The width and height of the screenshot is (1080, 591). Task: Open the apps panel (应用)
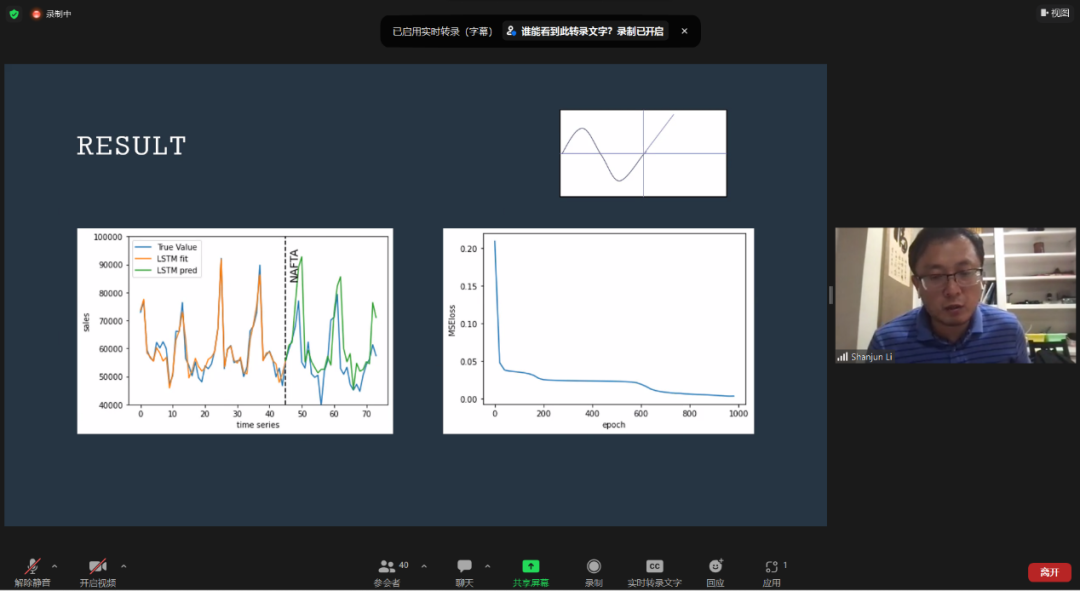tap(771, 567)
